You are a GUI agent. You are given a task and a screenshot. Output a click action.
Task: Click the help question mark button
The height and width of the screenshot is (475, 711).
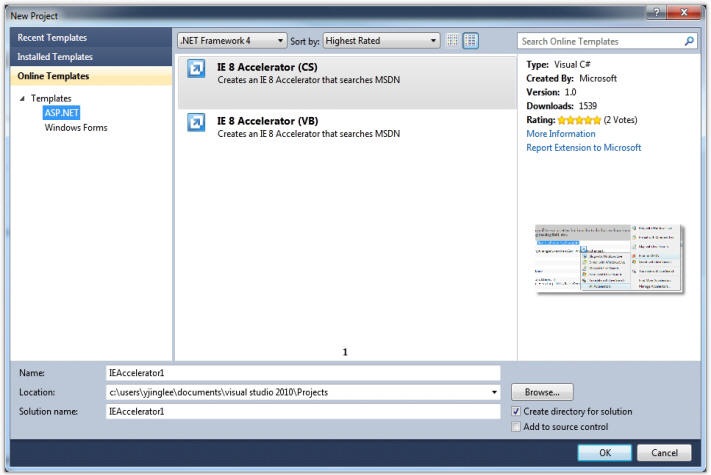coord(657,13)
